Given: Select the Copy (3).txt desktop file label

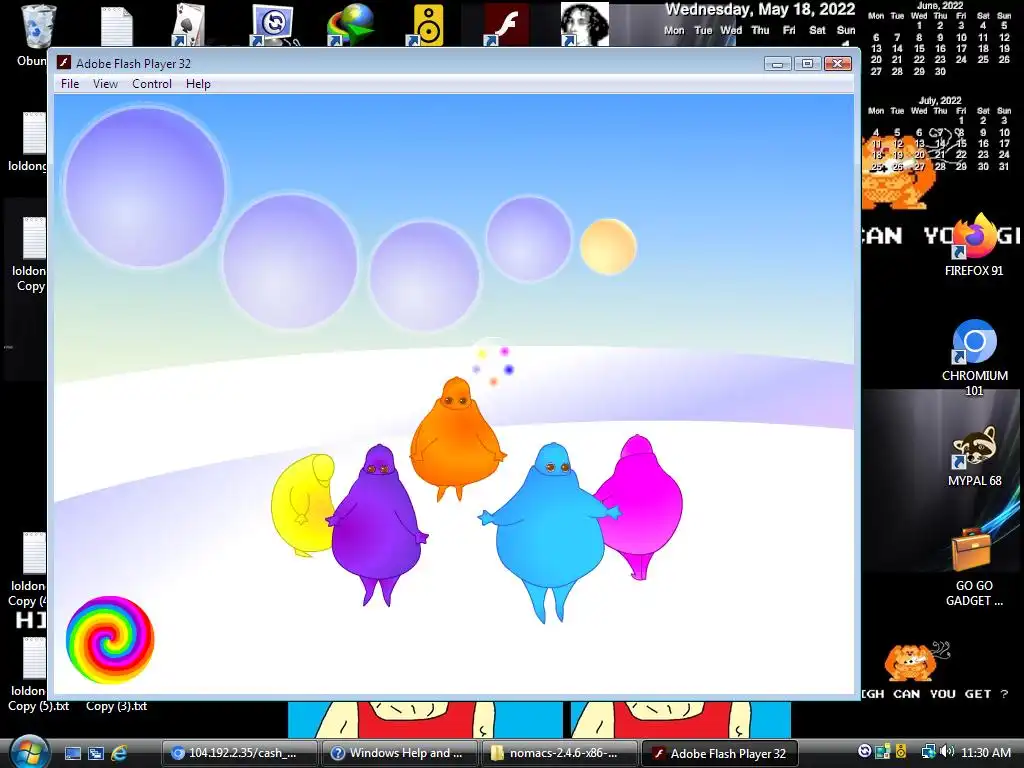Looking at the screenshot, I should [x=116, y=706].
